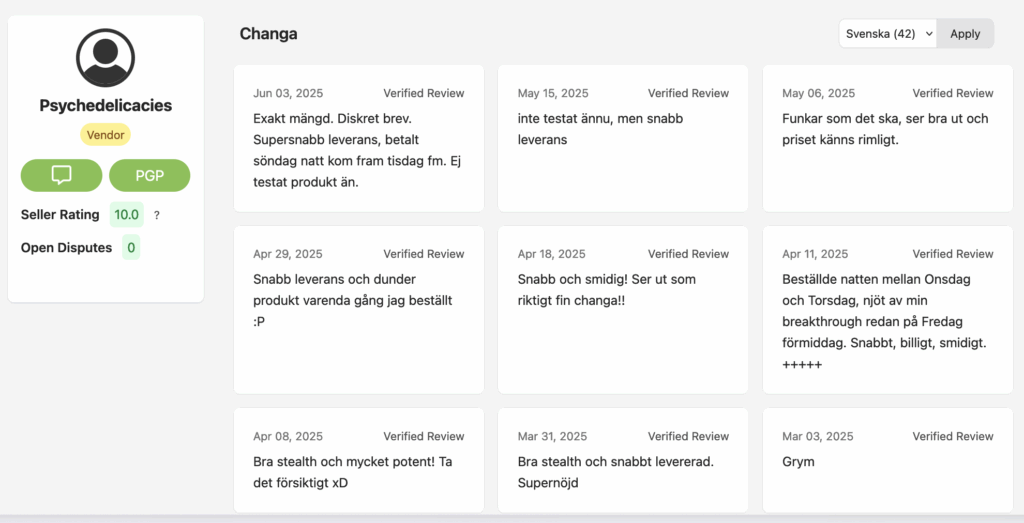Click the Open Disputes count badge
1024x523 pixels.
[131, 247]
